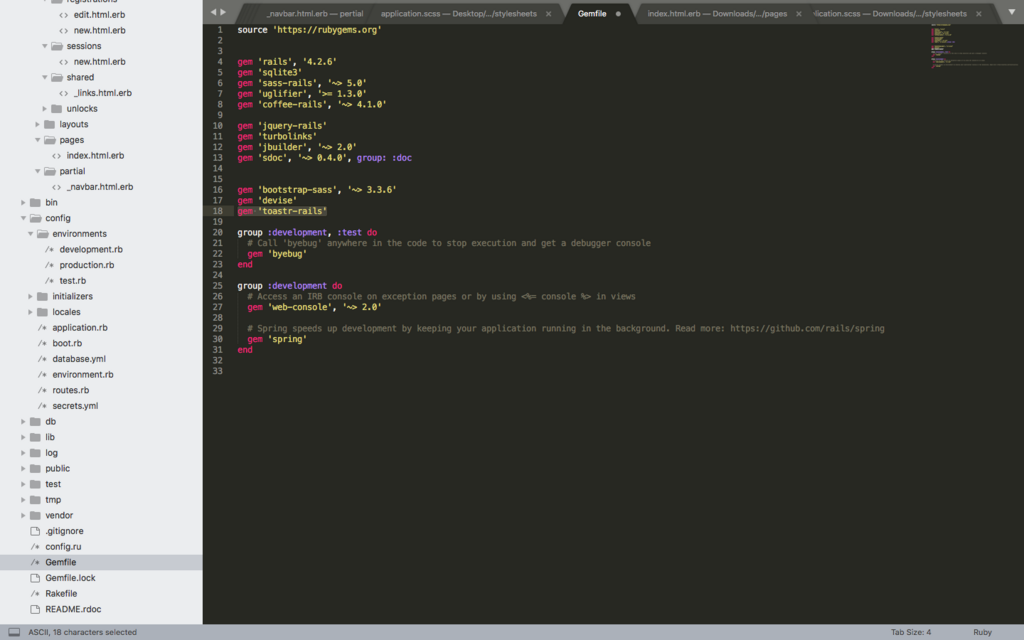Click 'ASCII, 18 characters selected' status text
The image size is (1024, 640).
[x=82, y=632]
